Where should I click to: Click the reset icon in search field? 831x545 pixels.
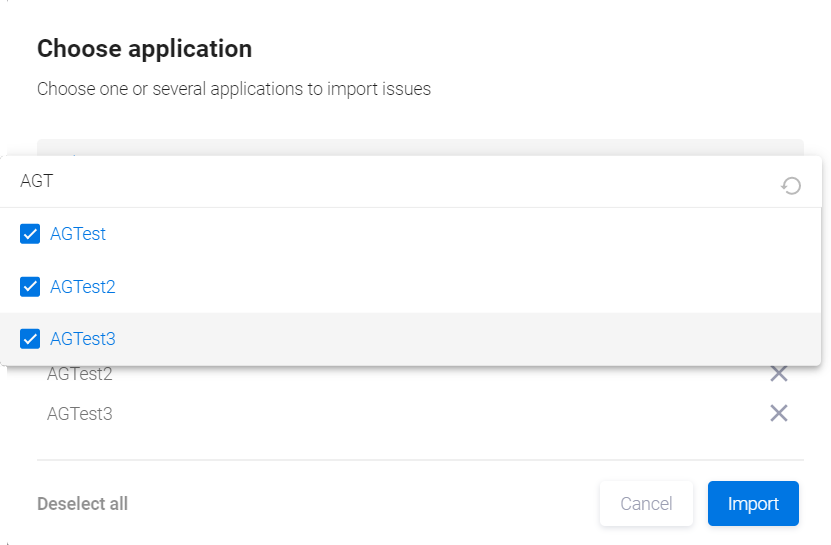click(790, 185)
